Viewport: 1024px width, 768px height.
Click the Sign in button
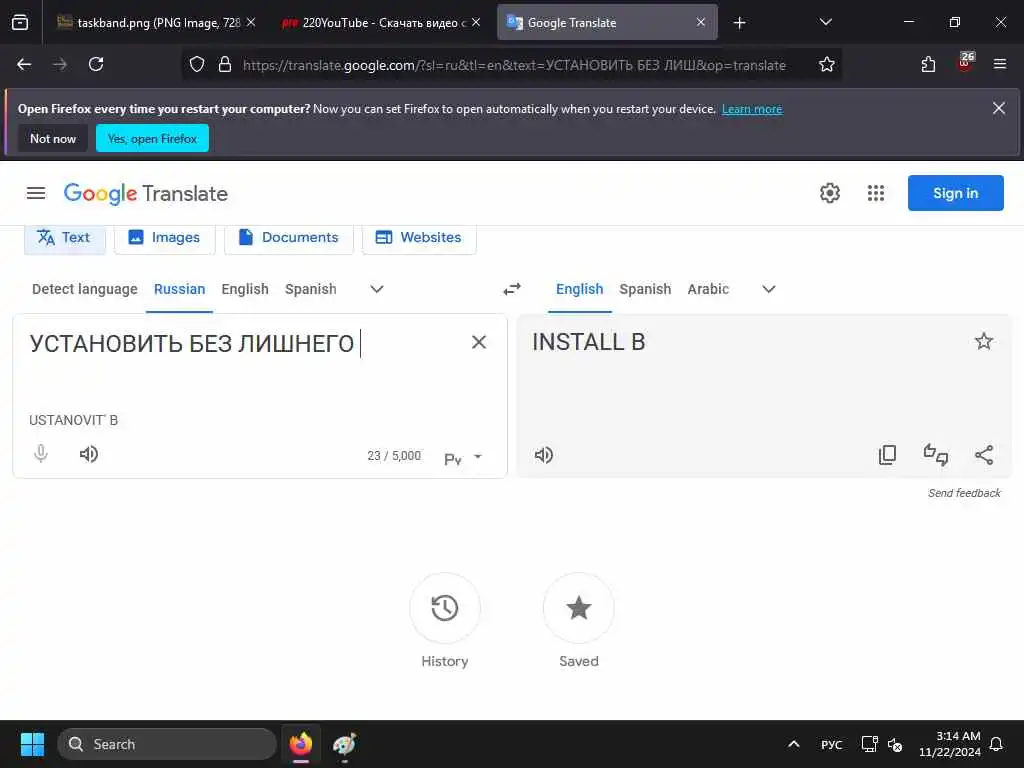(x=955, y=193)
